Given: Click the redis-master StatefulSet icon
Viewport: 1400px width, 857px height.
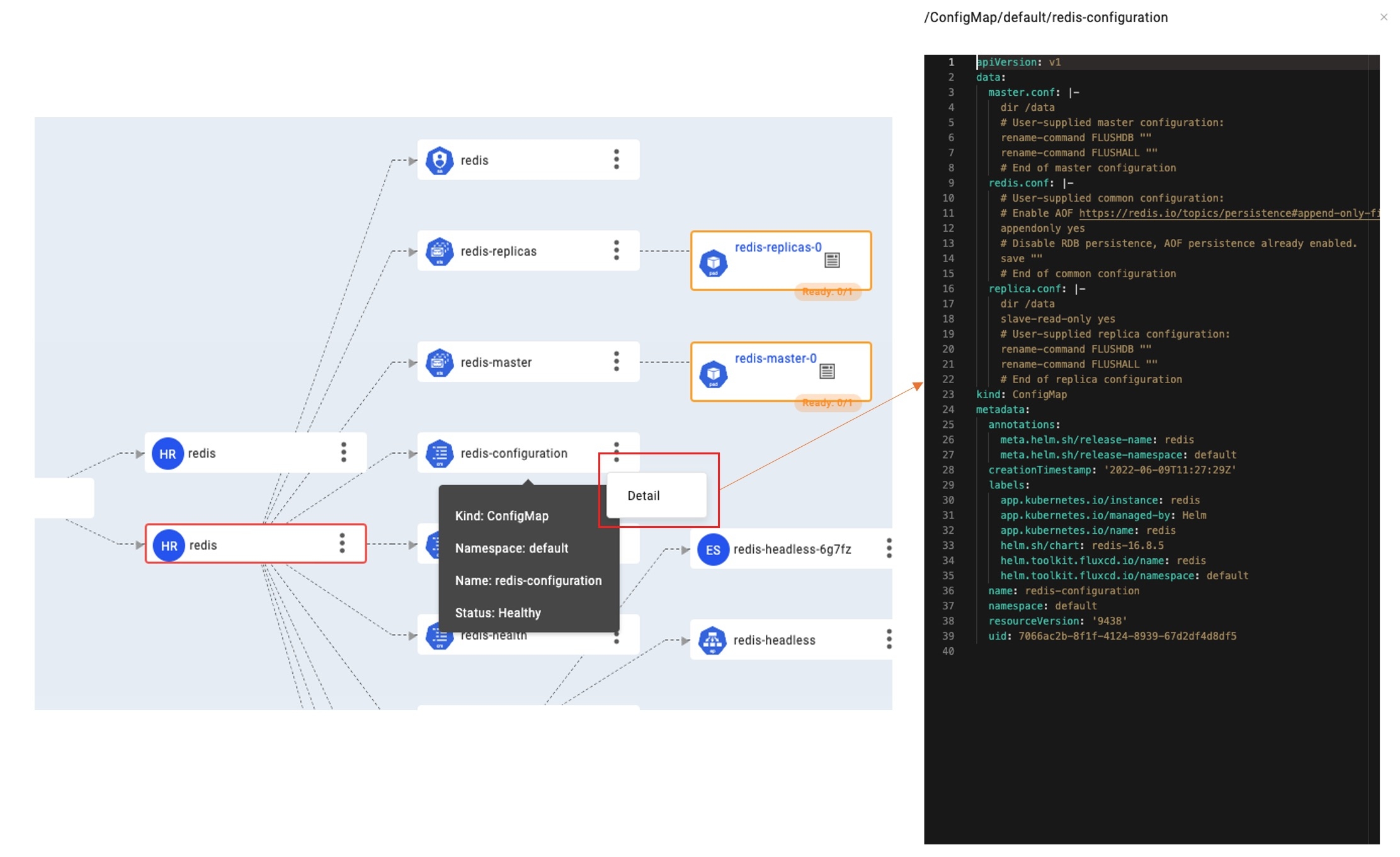Looking at the screenshot, I should [439, 363].
